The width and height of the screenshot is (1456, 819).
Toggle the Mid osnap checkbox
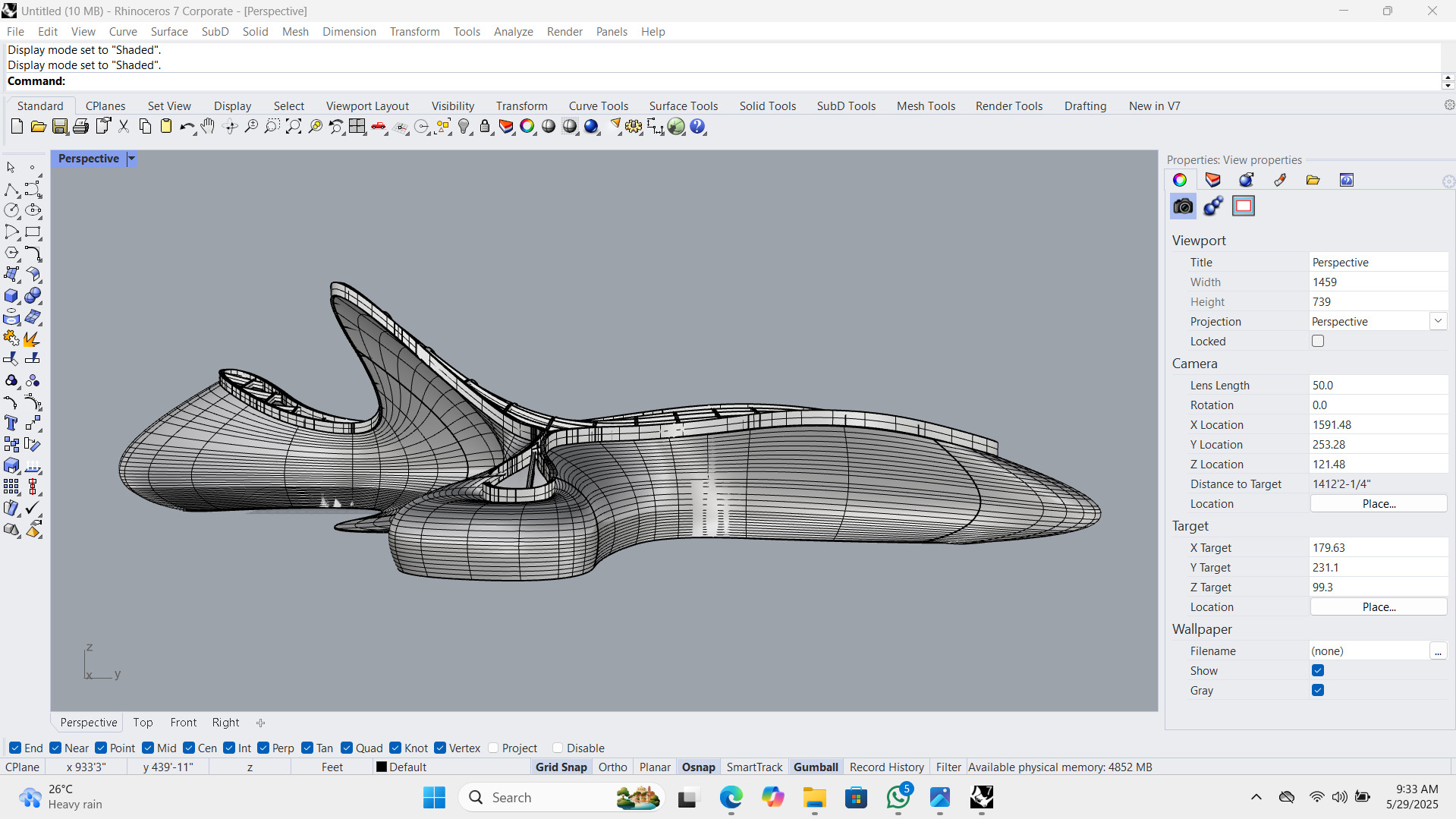(148, 748)
